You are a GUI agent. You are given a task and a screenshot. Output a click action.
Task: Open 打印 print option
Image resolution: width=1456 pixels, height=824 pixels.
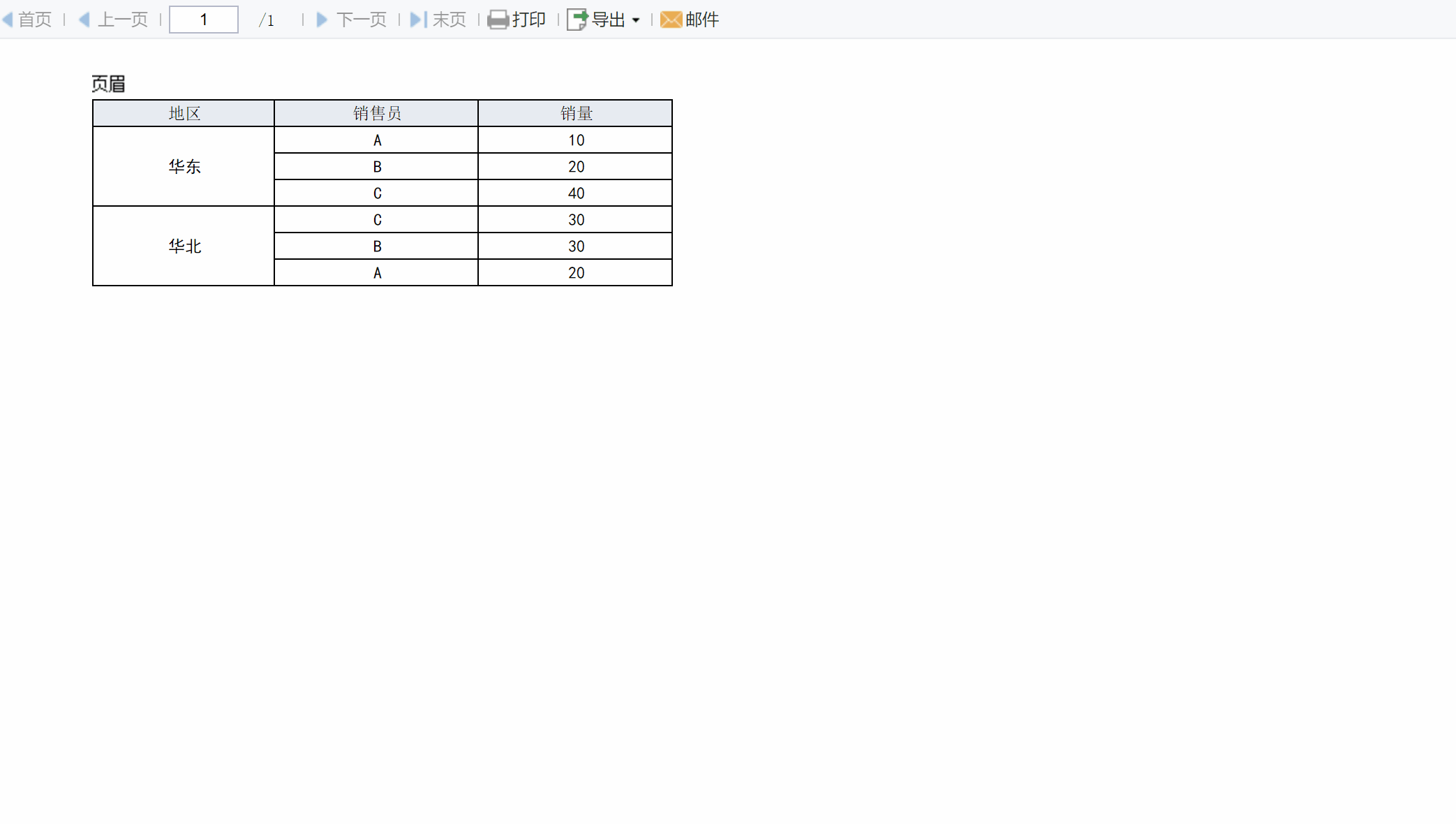529,20
